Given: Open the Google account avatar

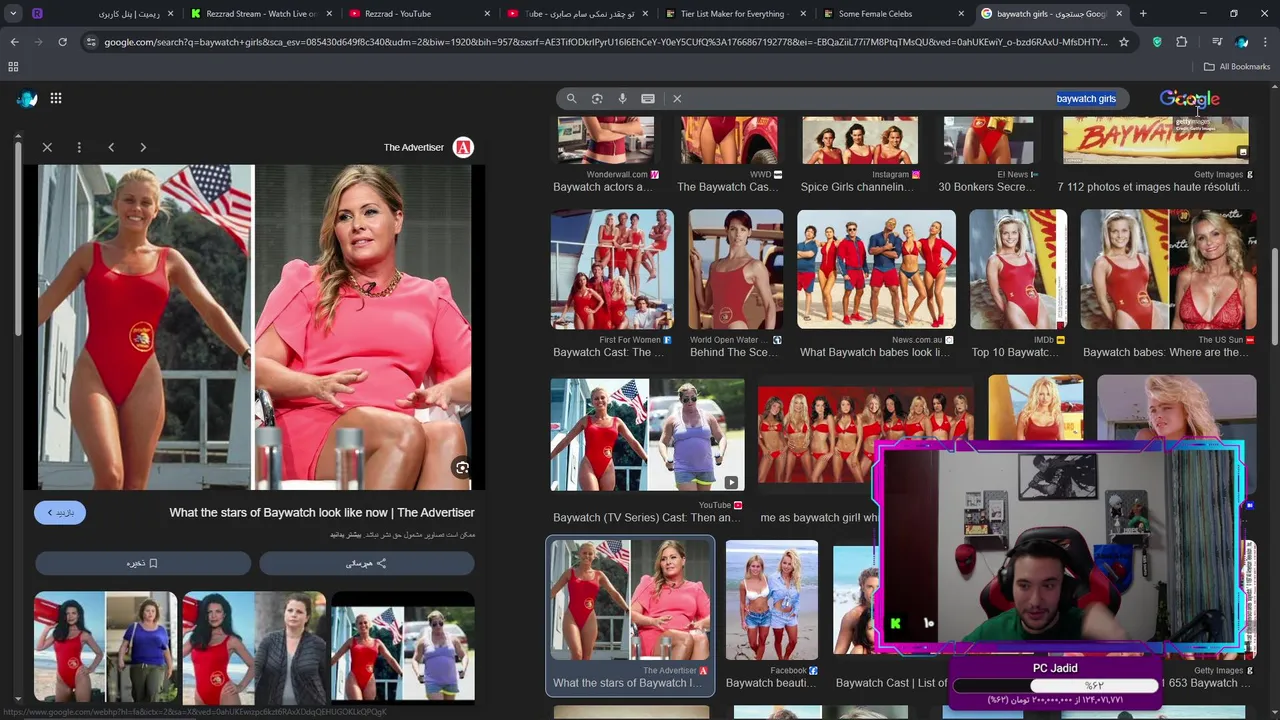Looking at the screenshot, I should (x=27, y=98).
